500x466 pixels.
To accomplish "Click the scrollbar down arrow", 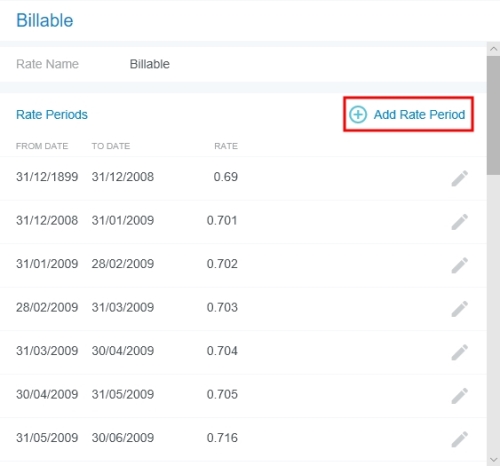I will [x=493, y=460].
